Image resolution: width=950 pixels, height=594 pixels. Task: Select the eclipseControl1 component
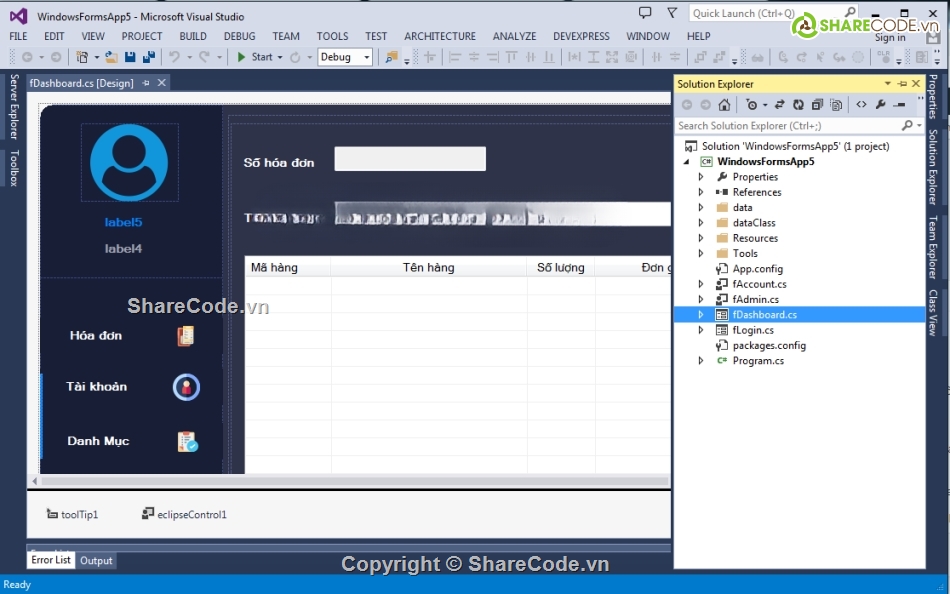(184, 514)
